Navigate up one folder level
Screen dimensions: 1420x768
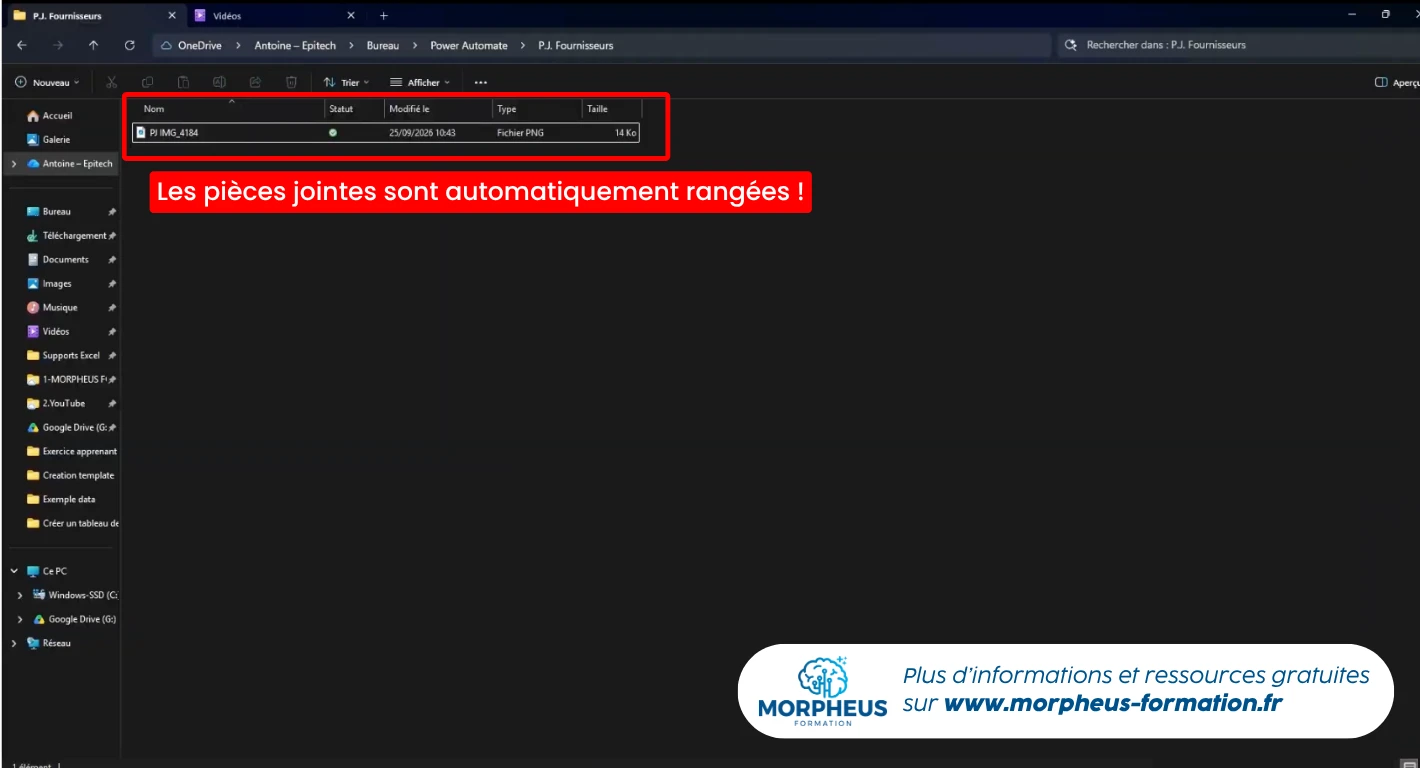coord(93,45)
